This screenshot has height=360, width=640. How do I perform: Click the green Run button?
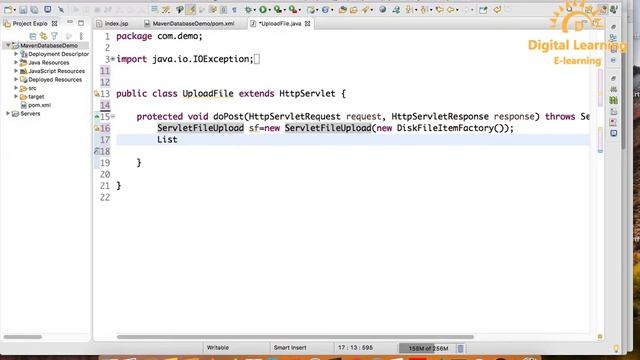pos(263,9)
